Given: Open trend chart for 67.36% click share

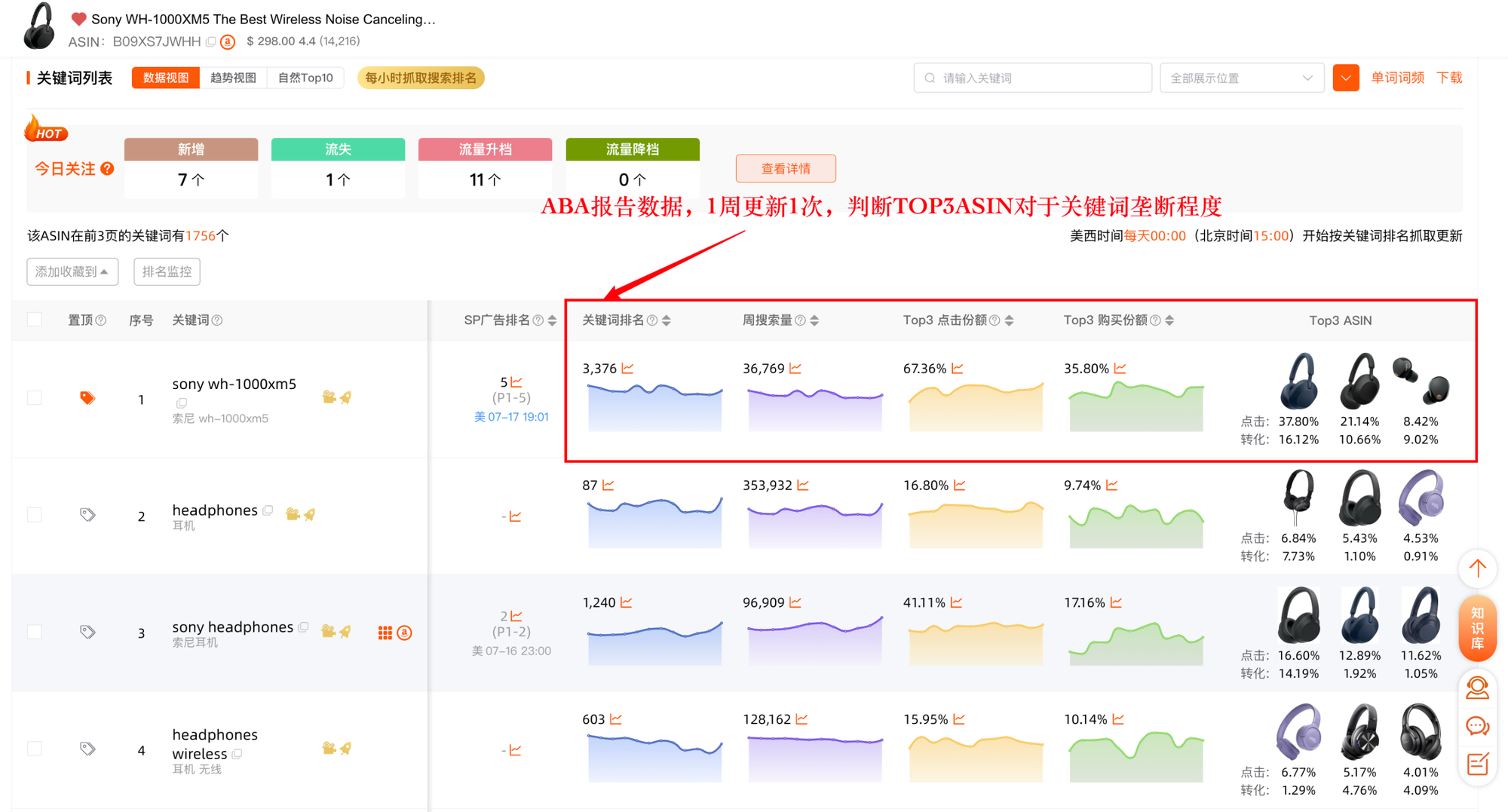Looking at the screenshot, I should click(x=958, y=369).
